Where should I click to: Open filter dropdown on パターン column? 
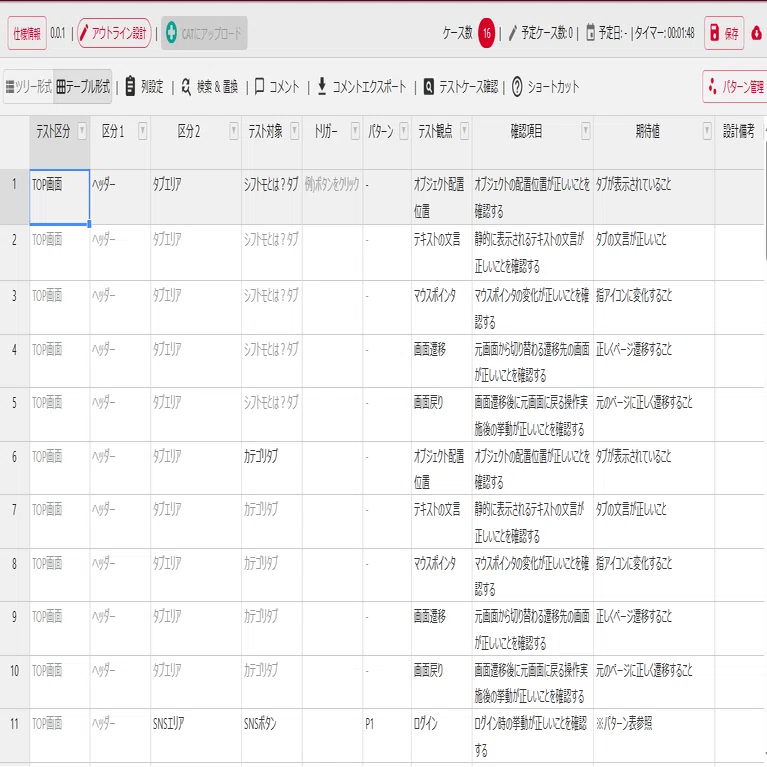pyautogui.click(x=404, y=131)
